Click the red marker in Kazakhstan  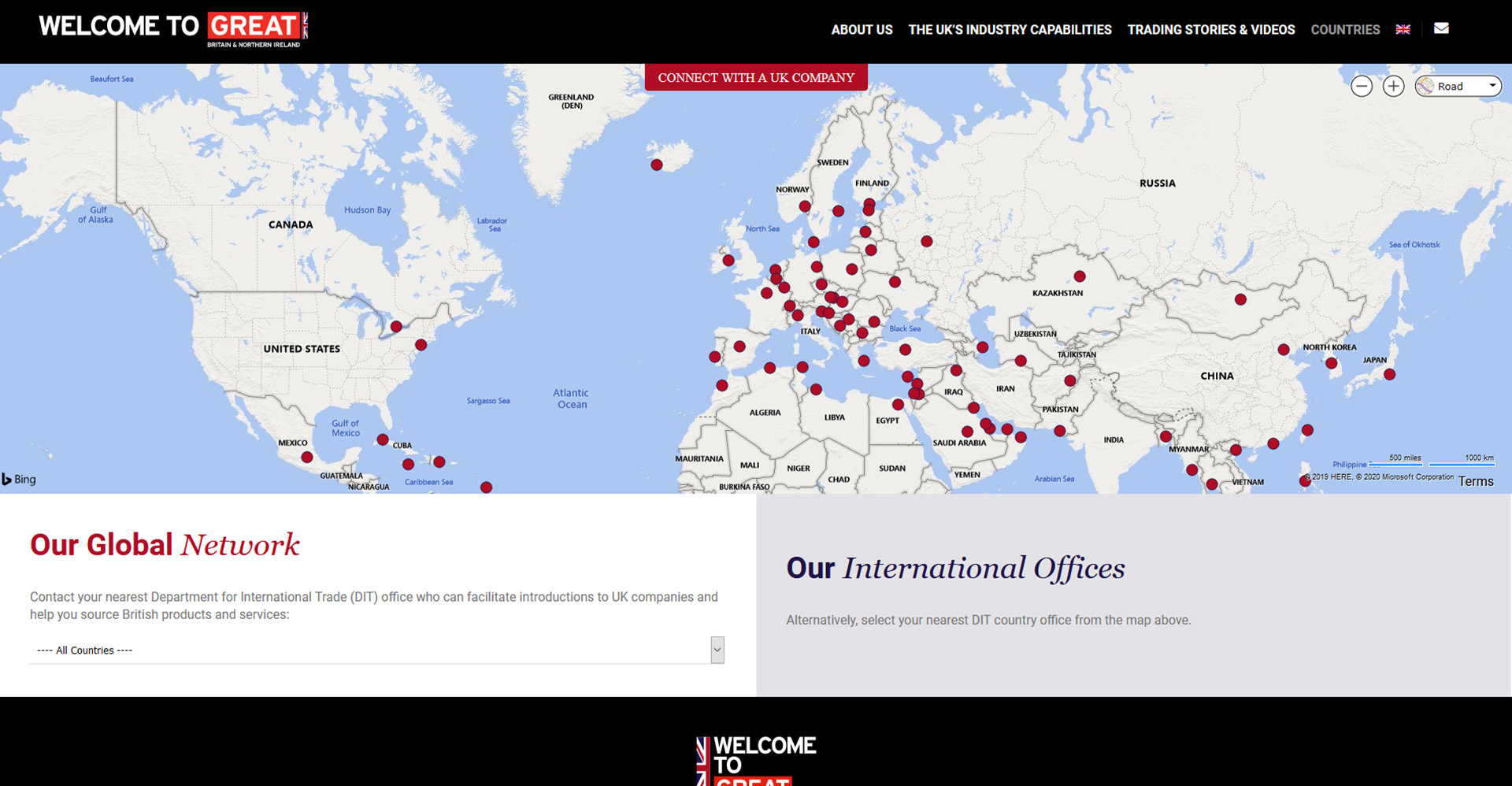1080,276
